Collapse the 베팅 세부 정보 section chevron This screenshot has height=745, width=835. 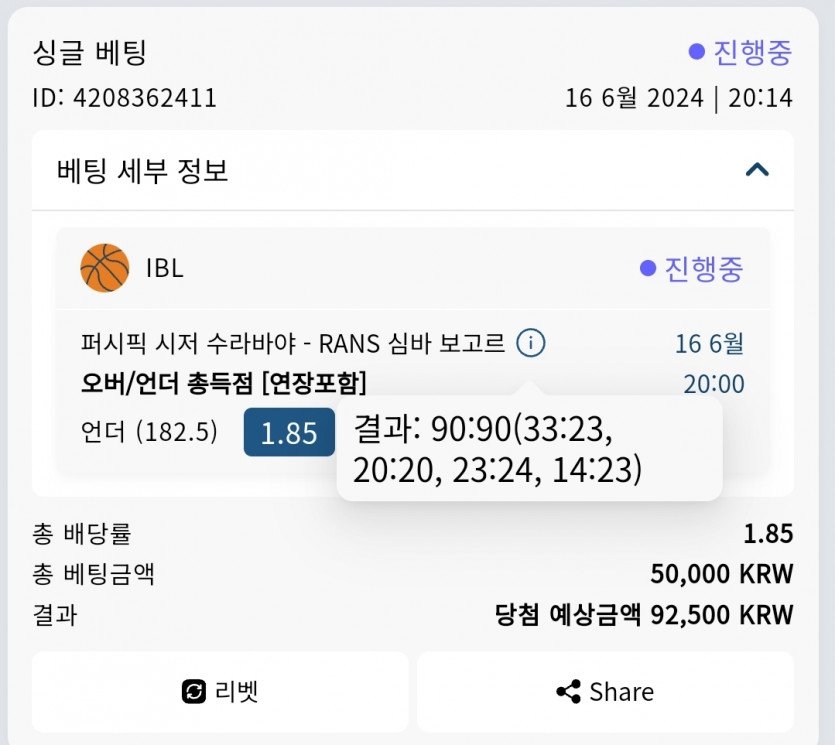(757, 170)
